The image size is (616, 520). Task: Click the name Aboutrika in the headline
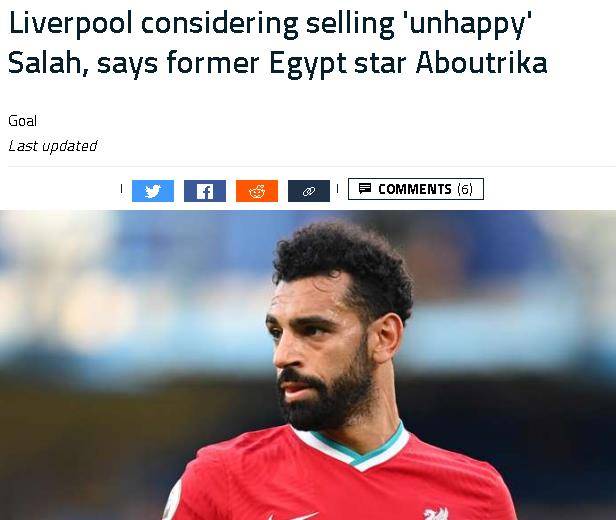[481, 63]
